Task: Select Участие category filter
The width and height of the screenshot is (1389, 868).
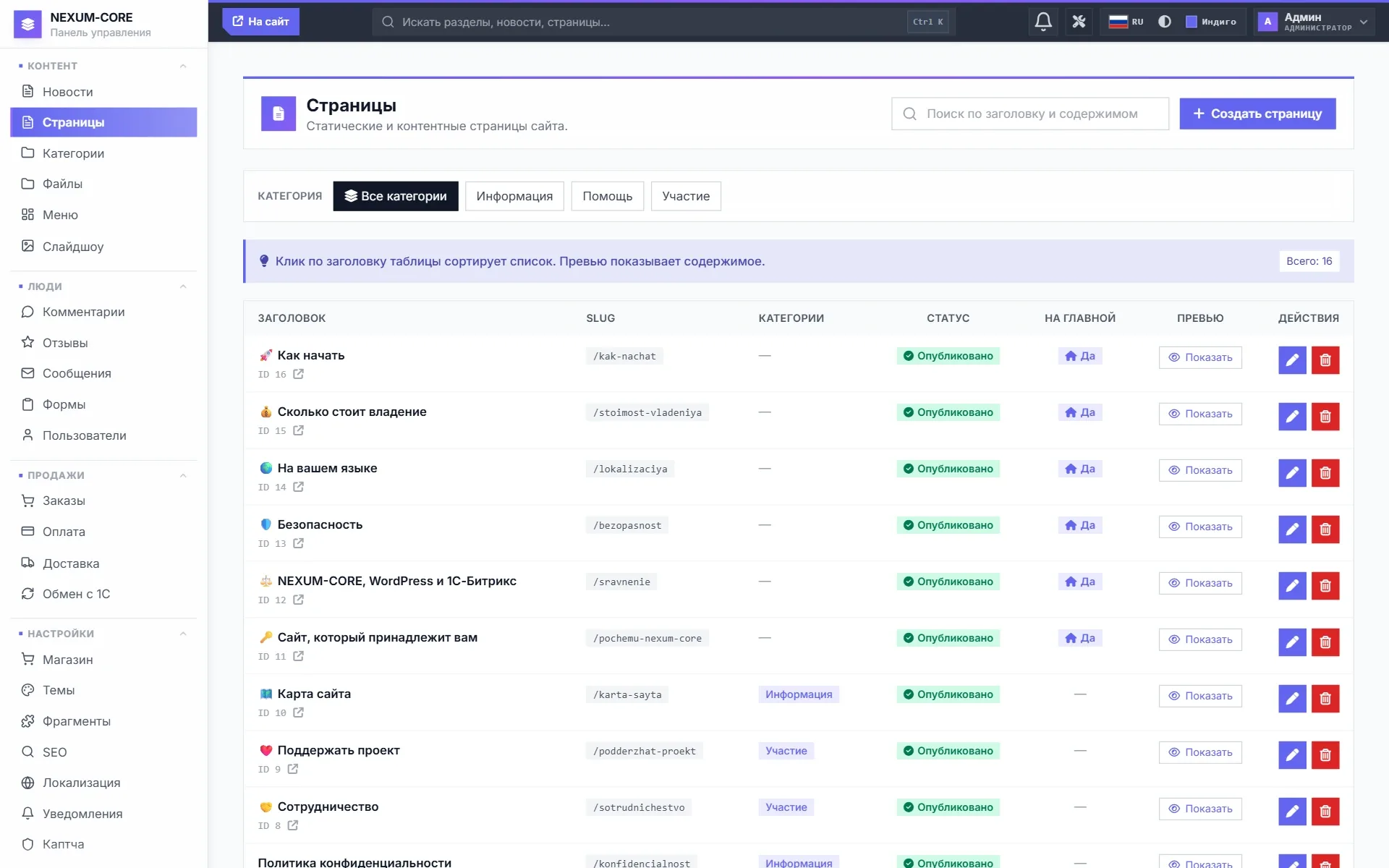Action: coord(686,196)
